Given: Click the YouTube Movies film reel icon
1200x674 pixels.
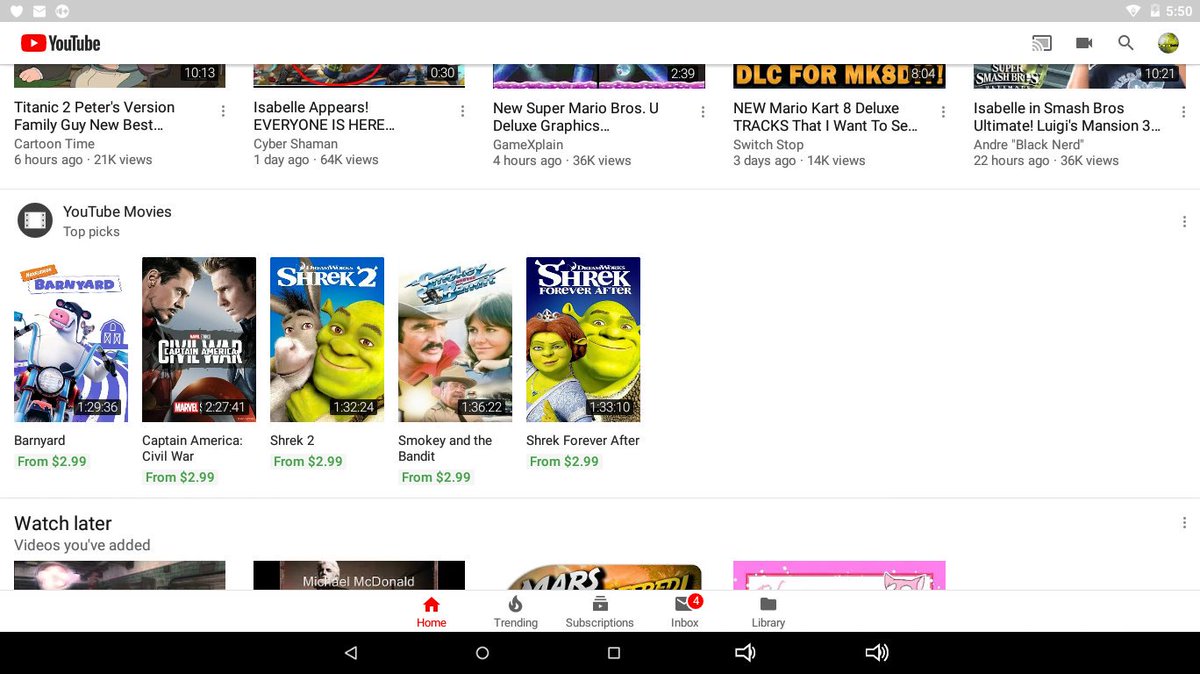Looking at the screenshot, I should coord(35,221).
